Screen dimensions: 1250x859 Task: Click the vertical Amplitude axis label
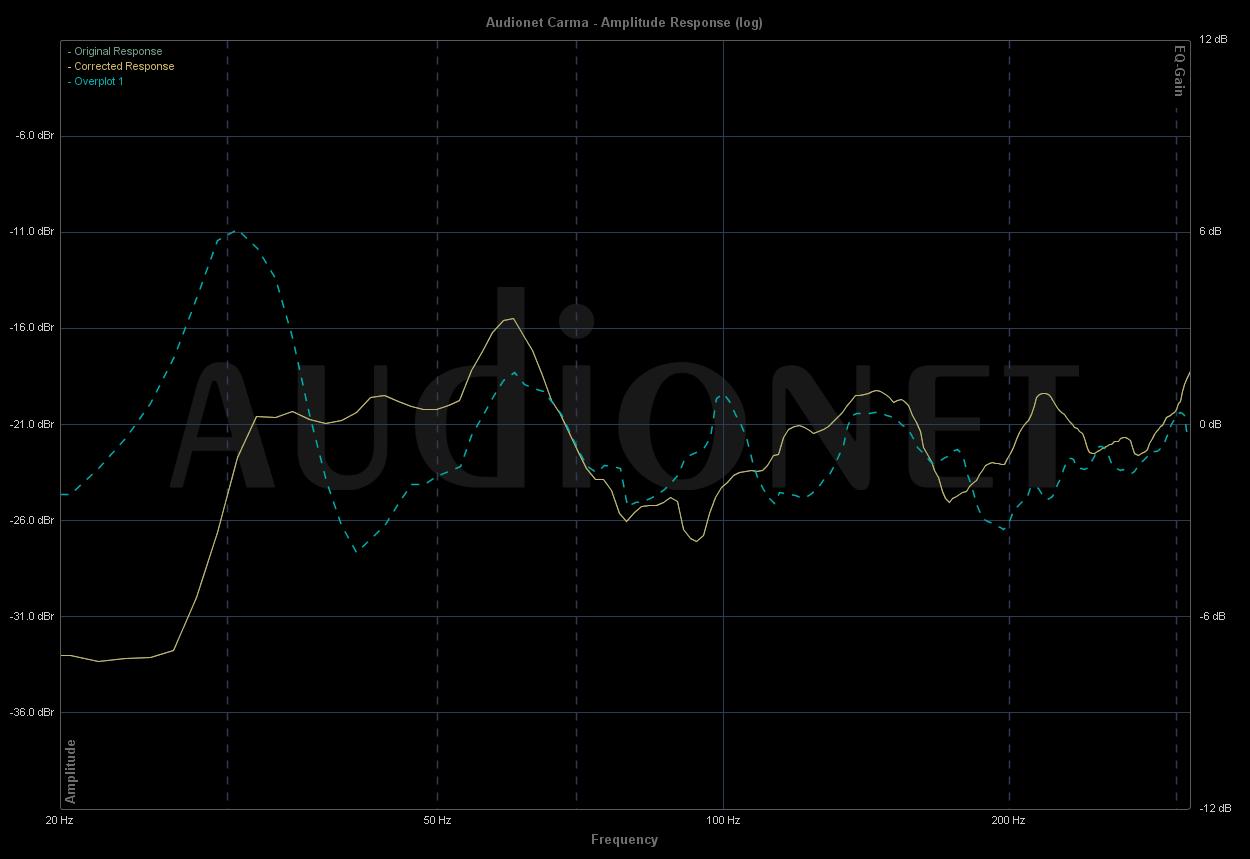click(x=71, y=771)
